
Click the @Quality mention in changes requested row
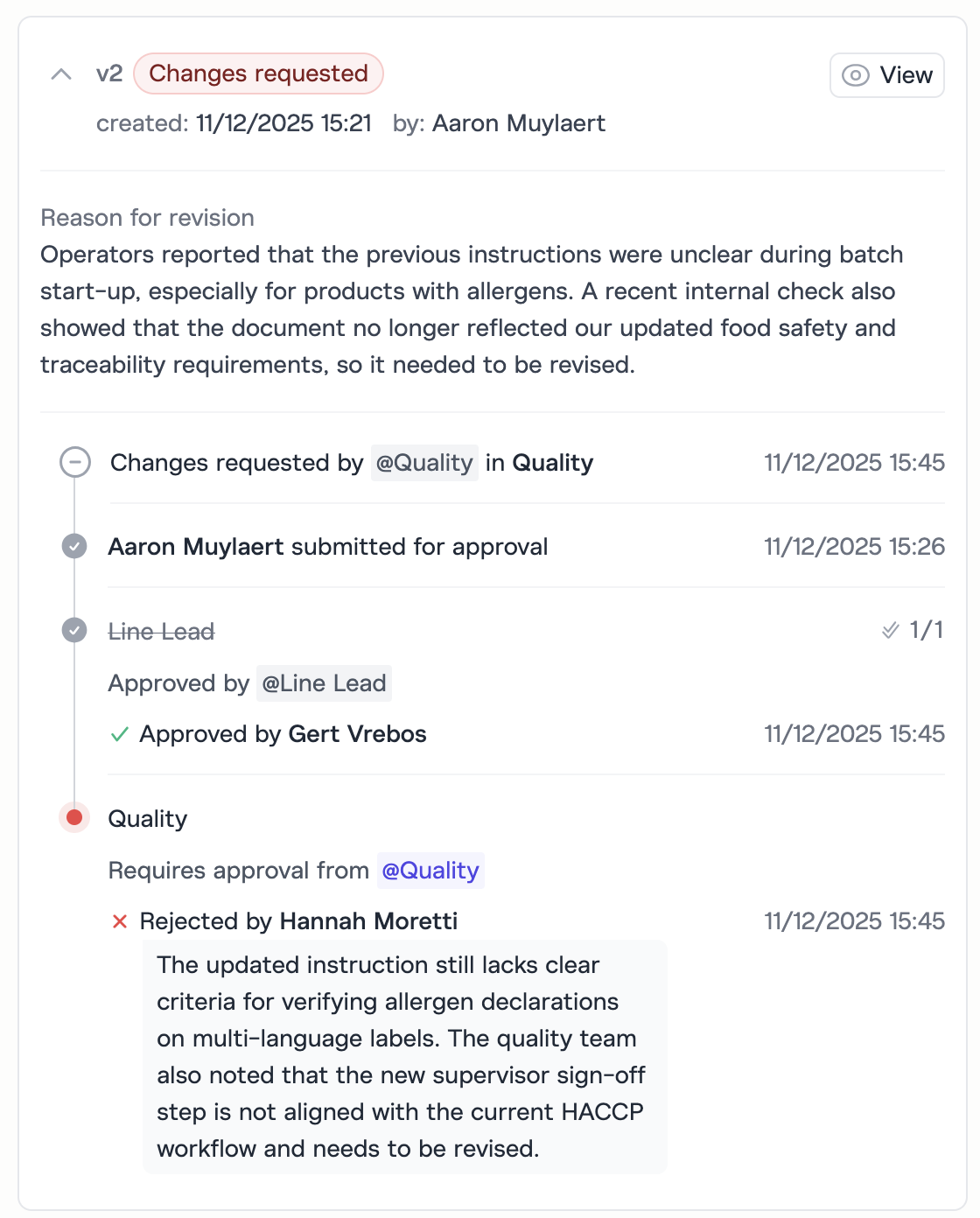pos(424,463)
